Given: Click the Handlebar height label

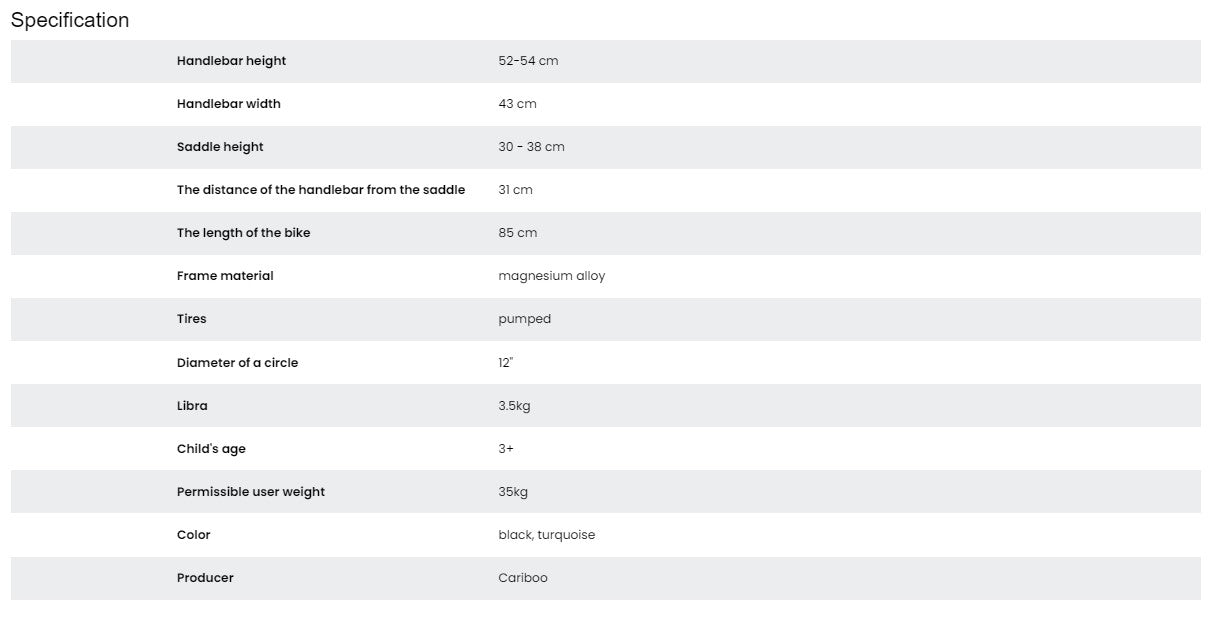Looking at the screenshot, I should pyautogui.click(x=231, y=61).
